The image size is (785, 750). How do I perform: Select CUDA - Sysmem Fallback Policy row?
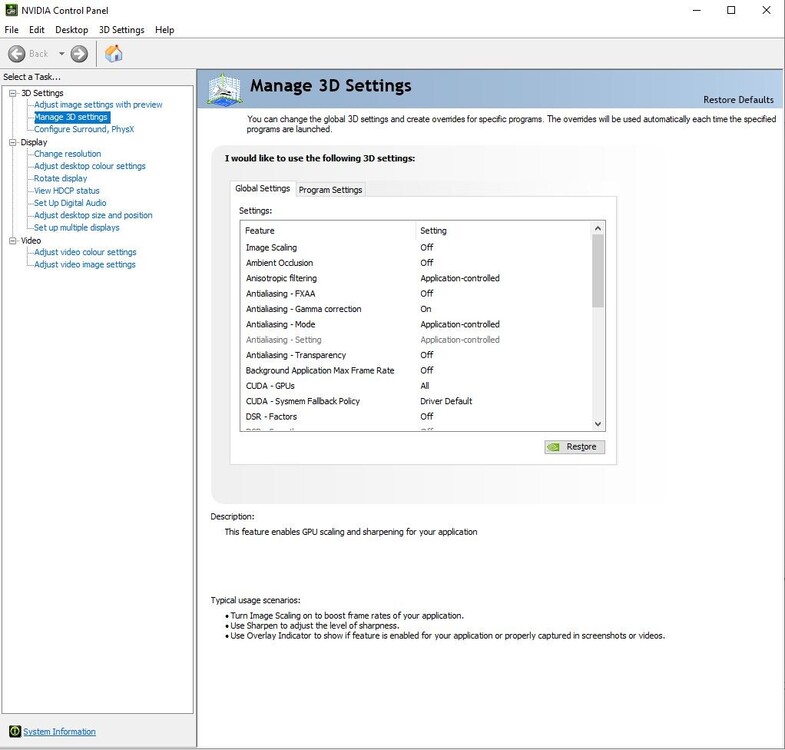coord(417,401)
